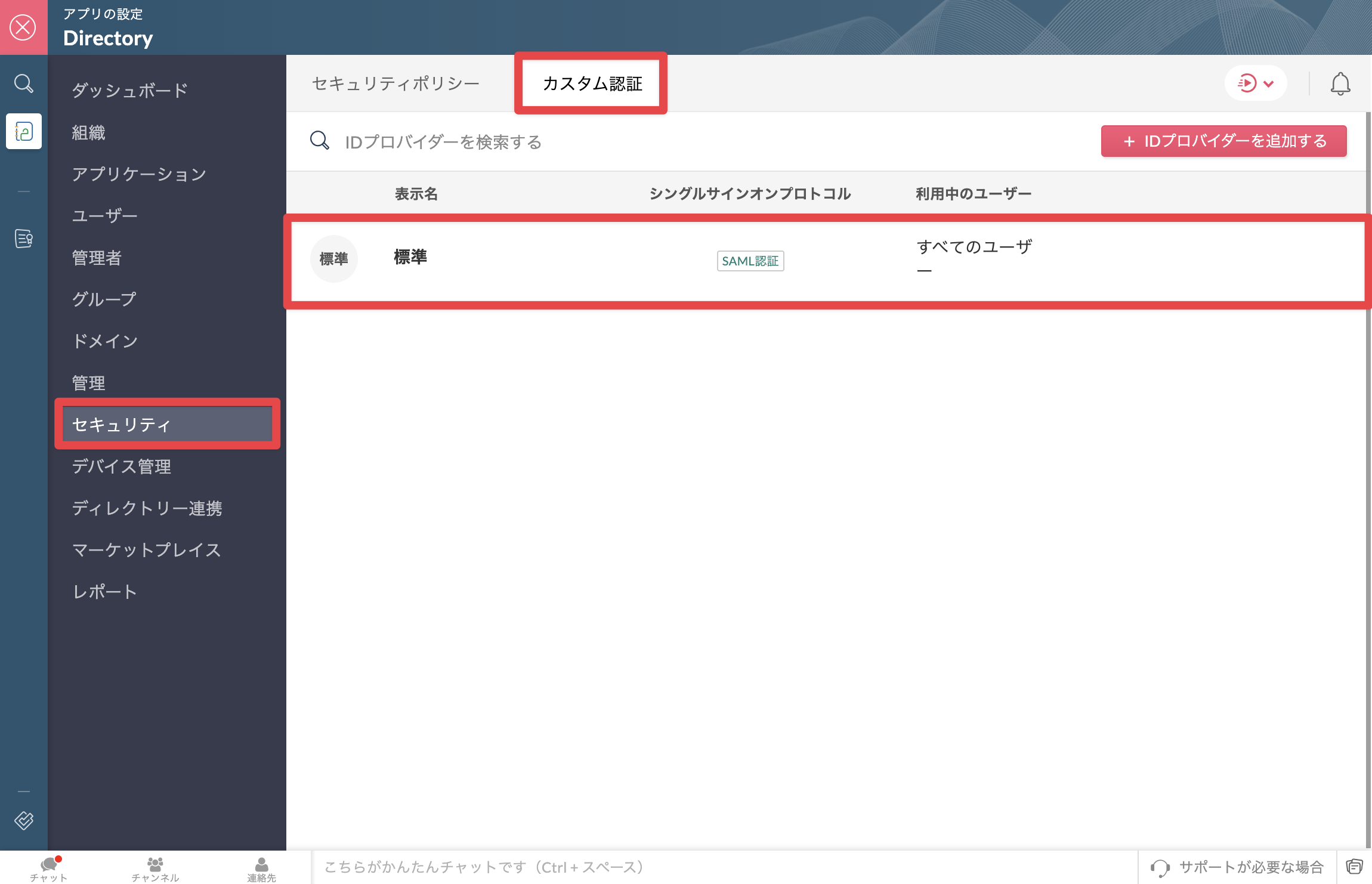Open マーケットプレイス in the sidebar
1372x884 pixels.
tap(147, 550)
